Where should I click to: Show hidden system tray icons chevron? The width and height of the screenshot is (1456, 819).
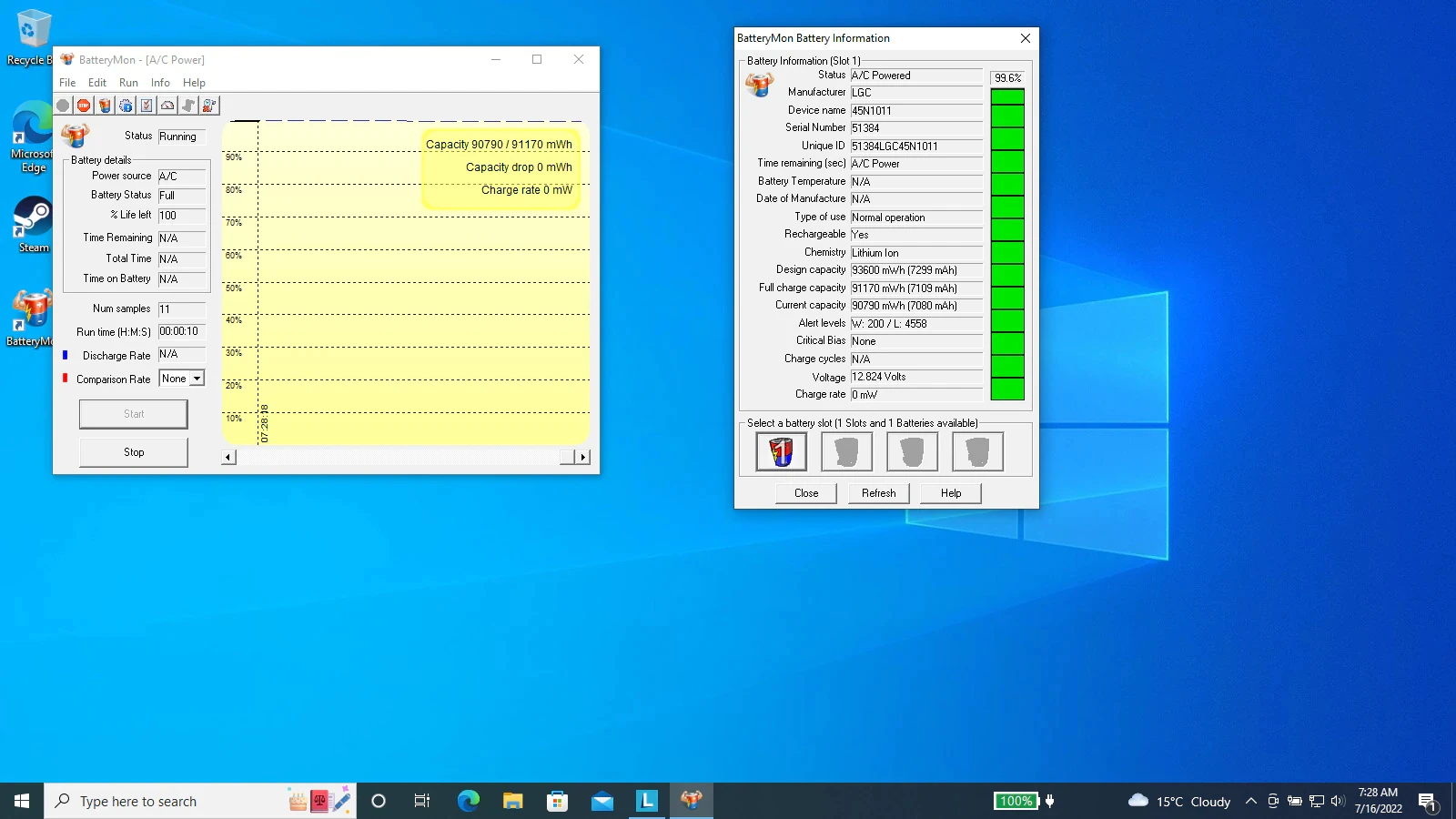point(1251,801)
